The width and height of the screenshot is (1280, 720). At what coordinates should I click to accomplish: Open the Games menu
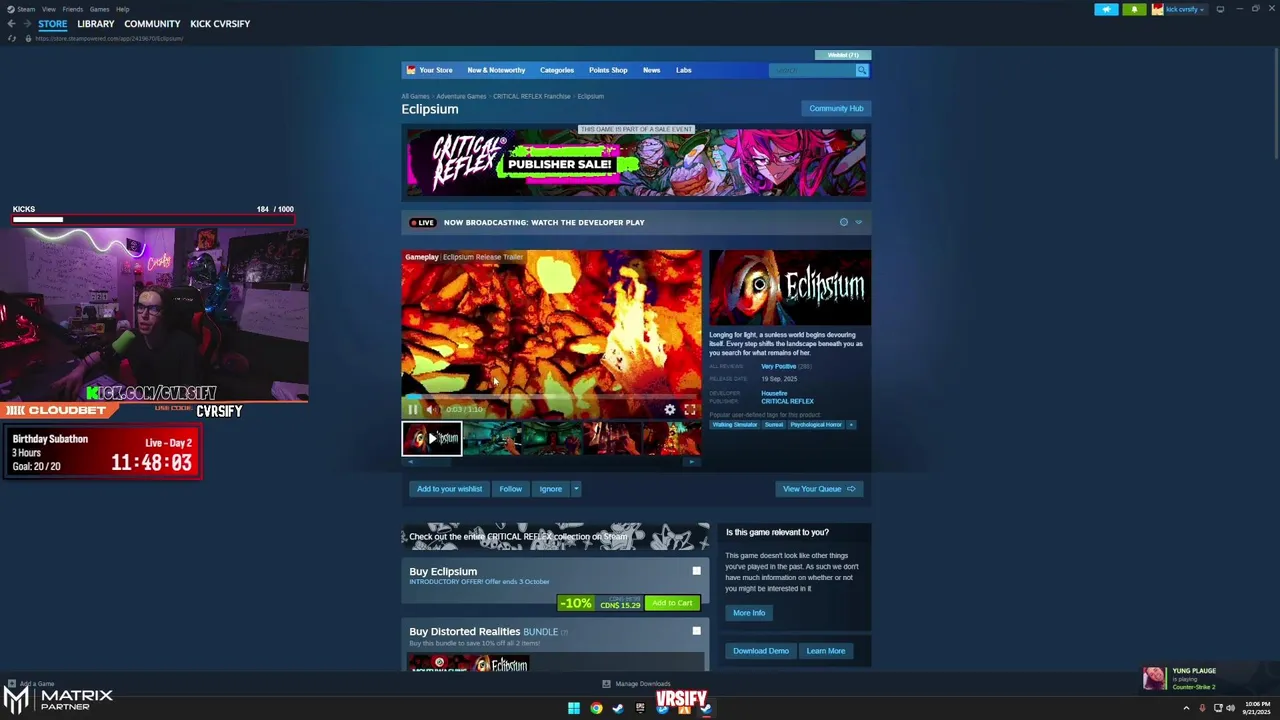100,9
